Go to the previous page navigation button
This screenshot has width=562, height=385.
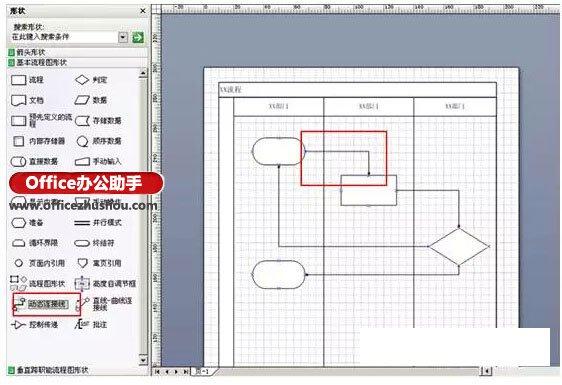(x=167, y=372)
